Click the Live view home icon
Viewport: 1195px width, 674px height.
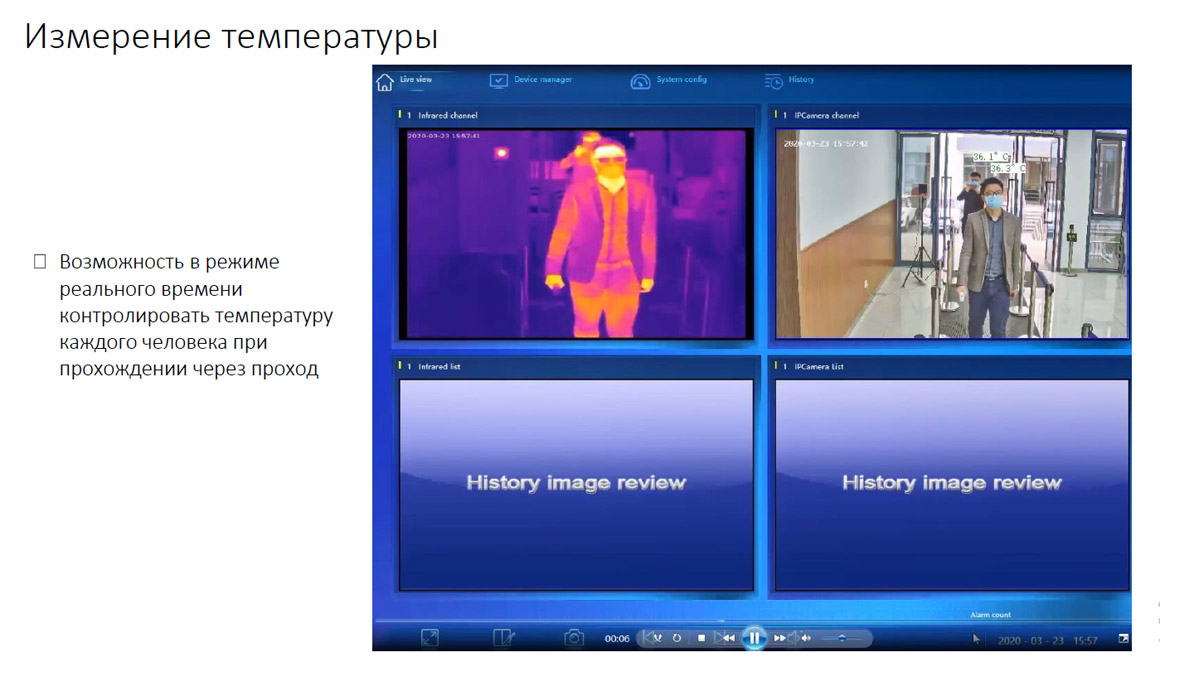coord(384,81)
